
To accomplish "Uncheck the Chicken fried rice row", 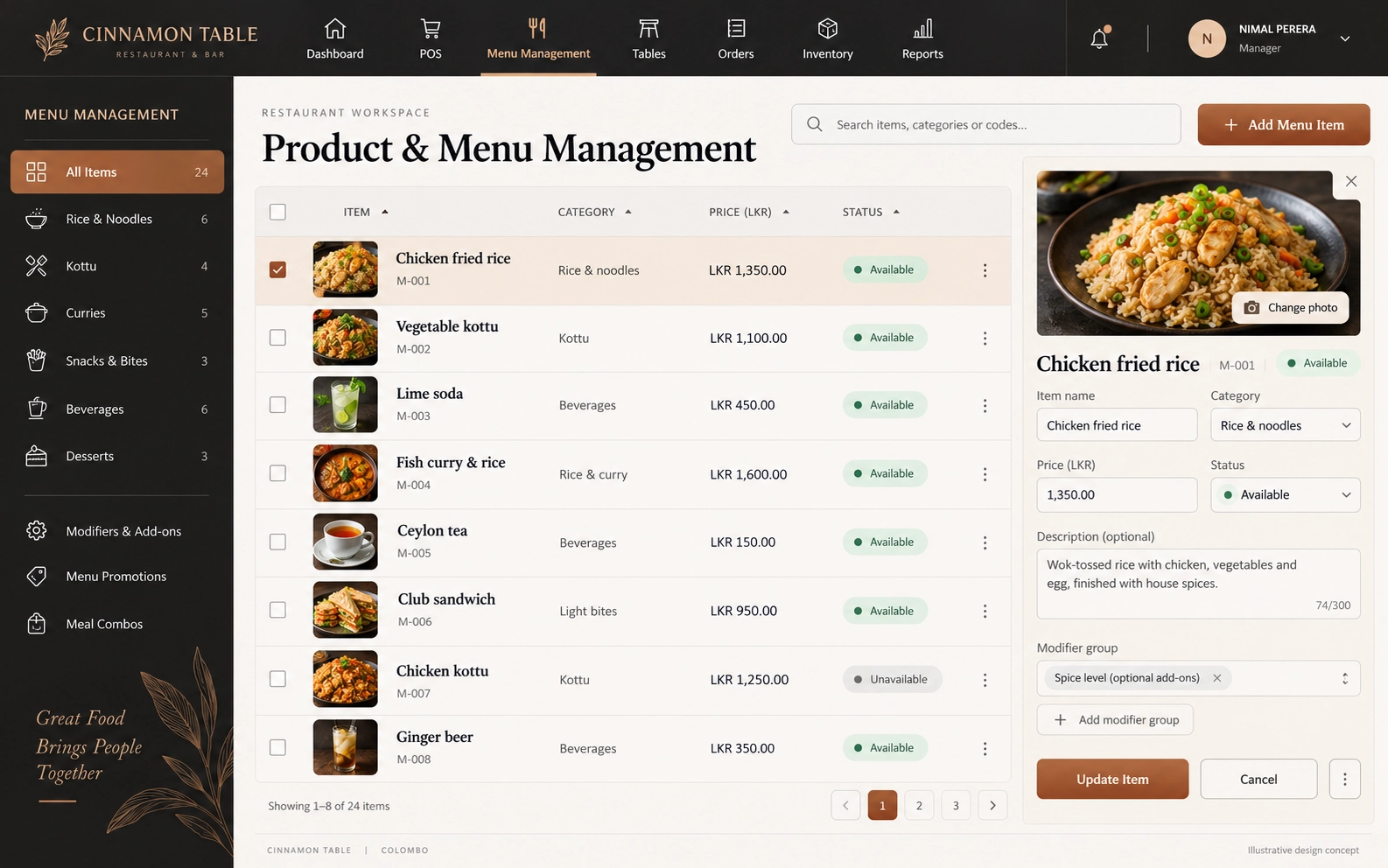I will coord(277,269).
